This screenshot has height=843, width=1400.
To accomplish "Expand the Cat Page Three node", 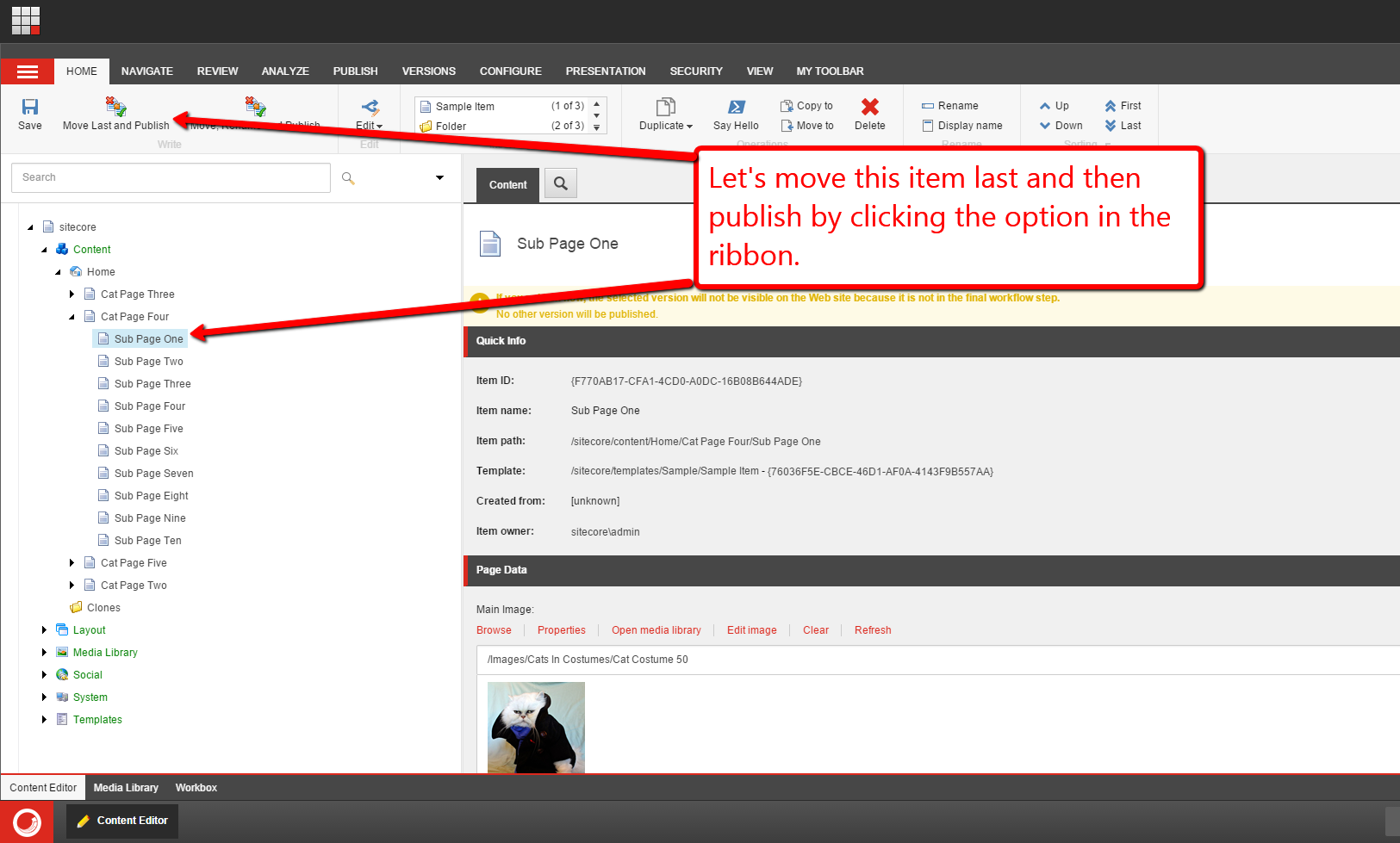I will 72,294.
